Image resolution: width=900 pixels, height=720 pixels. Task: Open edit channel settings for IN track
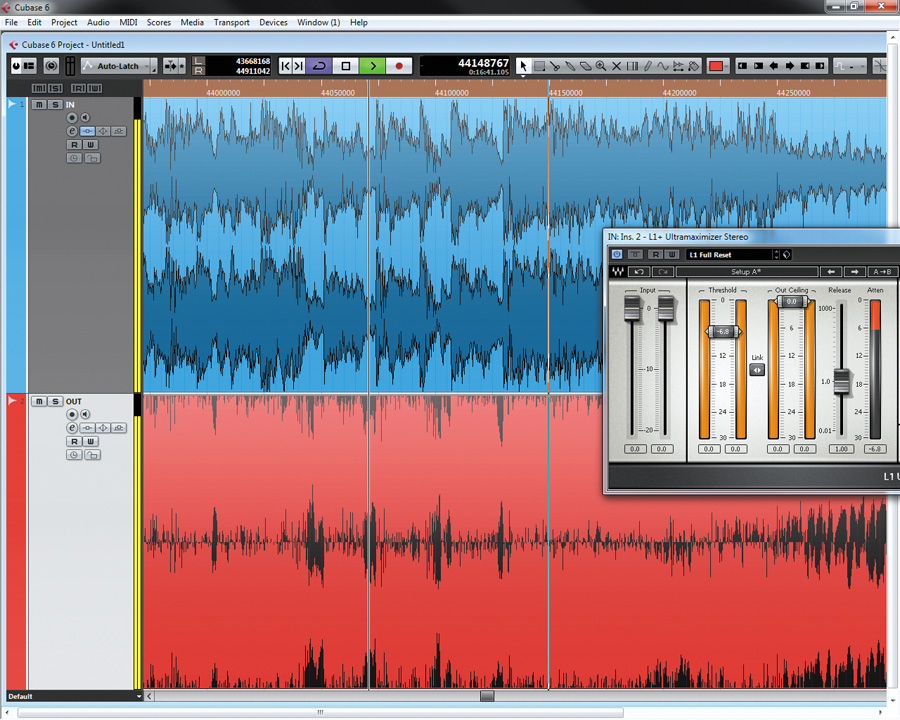click(x=72, y=131)
